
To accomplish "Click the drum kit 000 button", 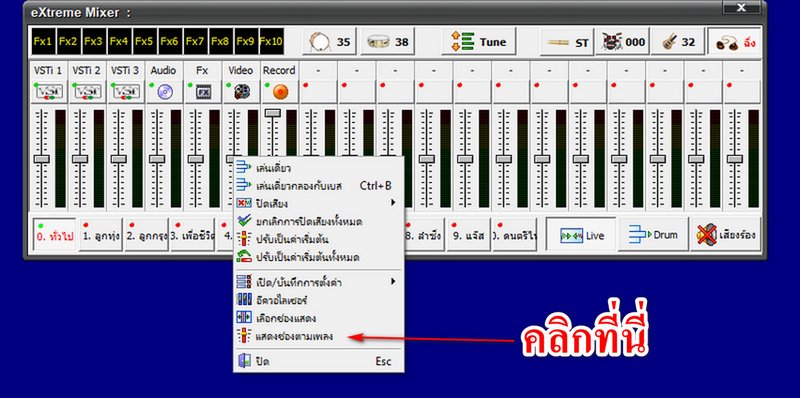I will click(x=623, y=42).
